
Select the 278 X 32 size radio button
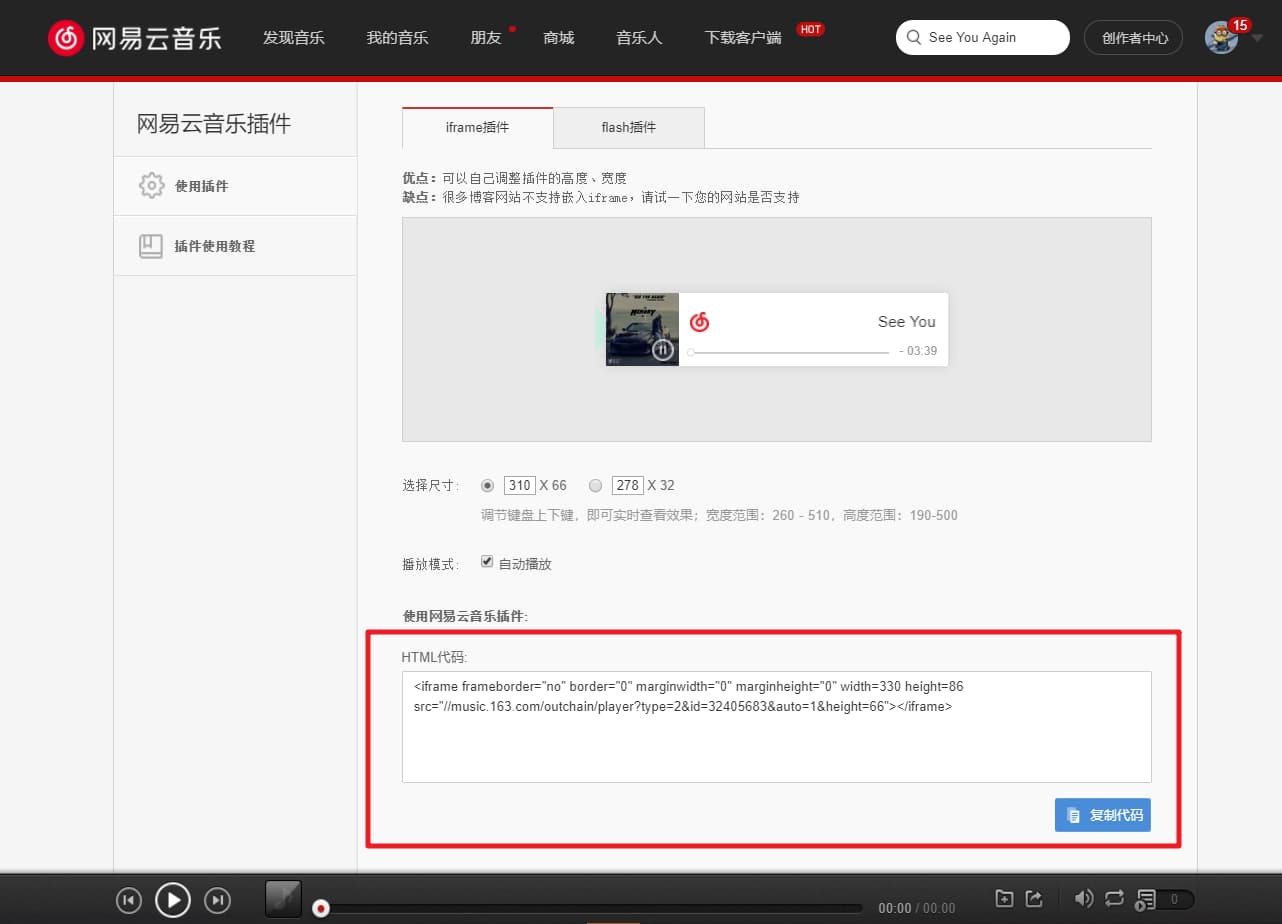coord(596,486)
